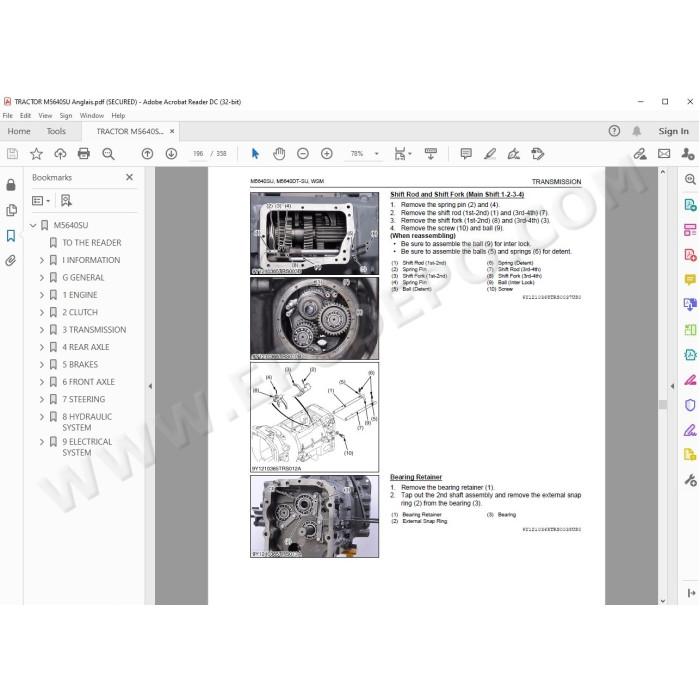Screen dimensions: 700x700
Task: Collapse the M5640SU root bookmark
Action: [x=33, y=225]
